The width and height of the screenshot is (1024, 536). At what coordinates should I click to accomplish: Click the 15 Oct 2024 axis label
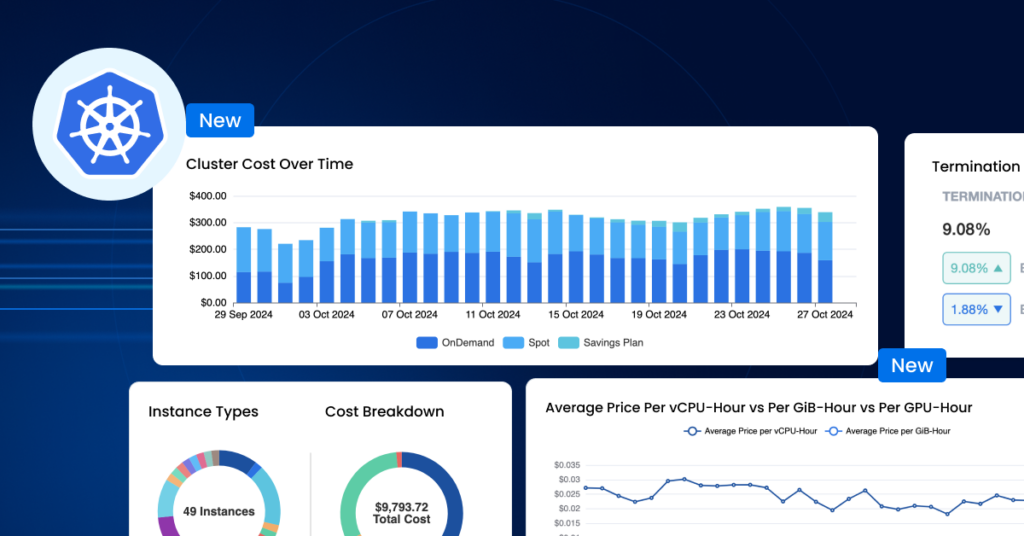point(576,315)
